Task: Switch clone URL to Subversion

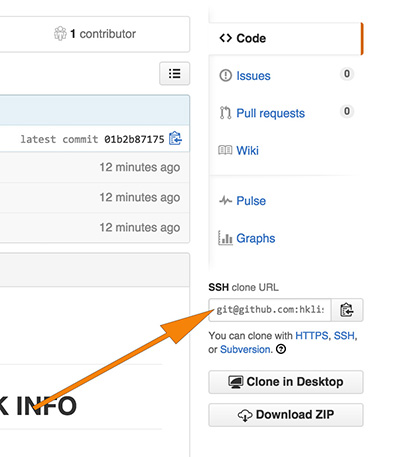Action: (x=245, y=349)
